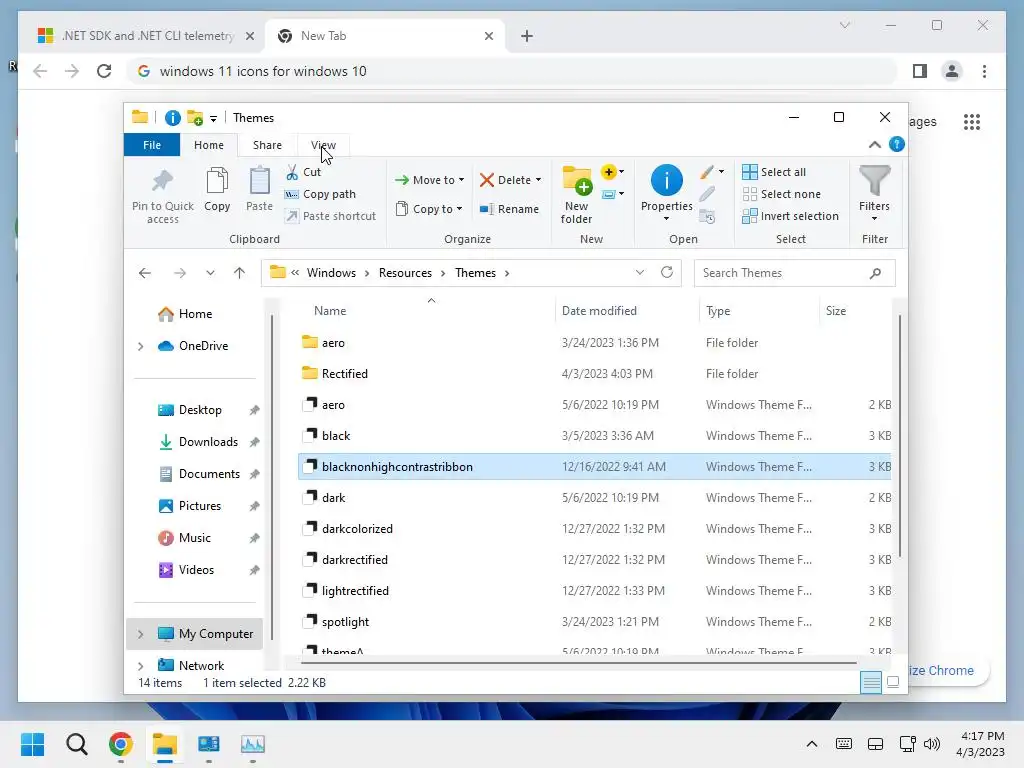Expand address bar history dropdown
The height and width of the screenshot is (768, 1024).
pyautogui.click(x=640, y=272)
